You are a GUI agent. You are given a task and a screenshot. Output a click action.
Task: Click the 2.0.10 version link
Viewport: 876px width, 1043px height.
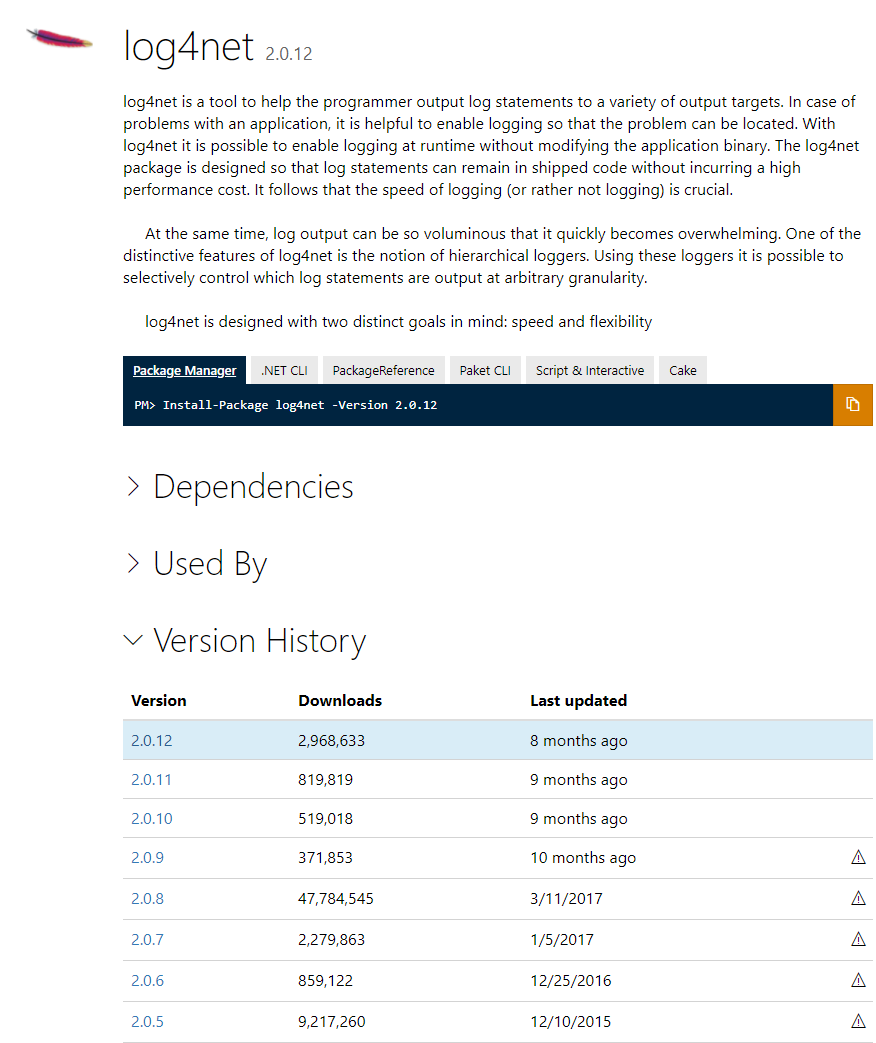(x=151, y=818)
